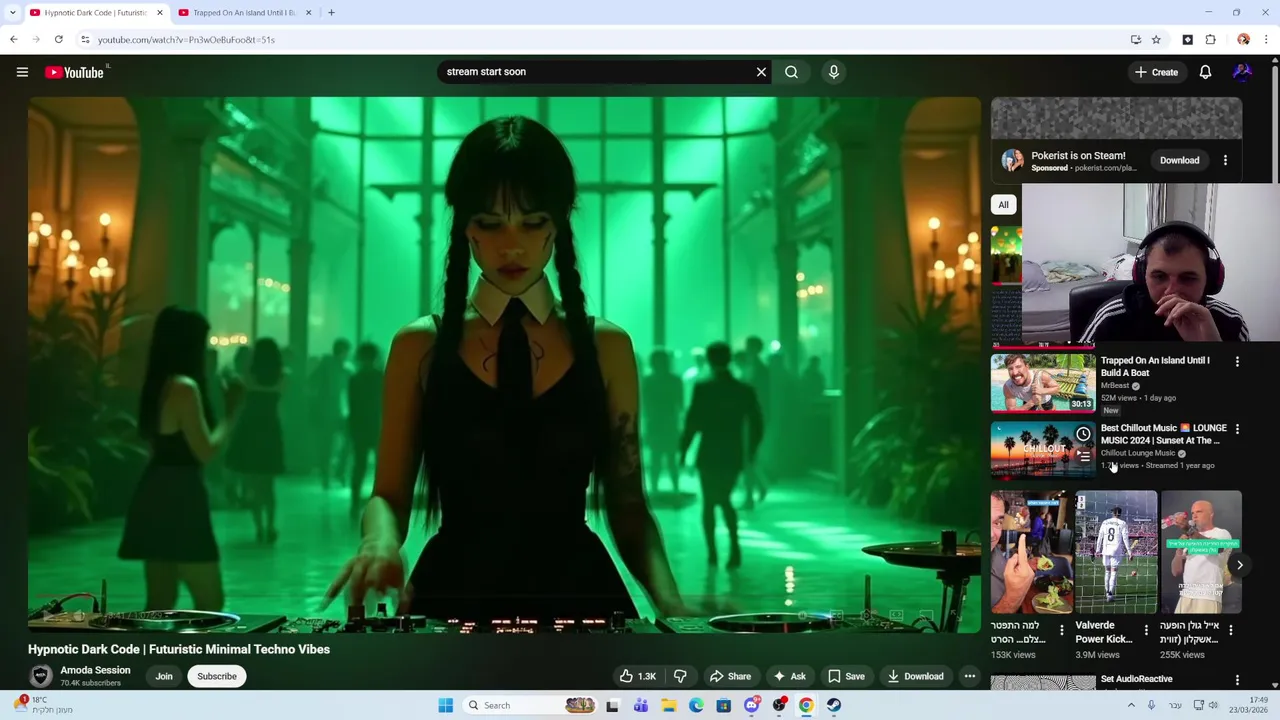Open the Valverde Power Kick short

point(1116,552)
